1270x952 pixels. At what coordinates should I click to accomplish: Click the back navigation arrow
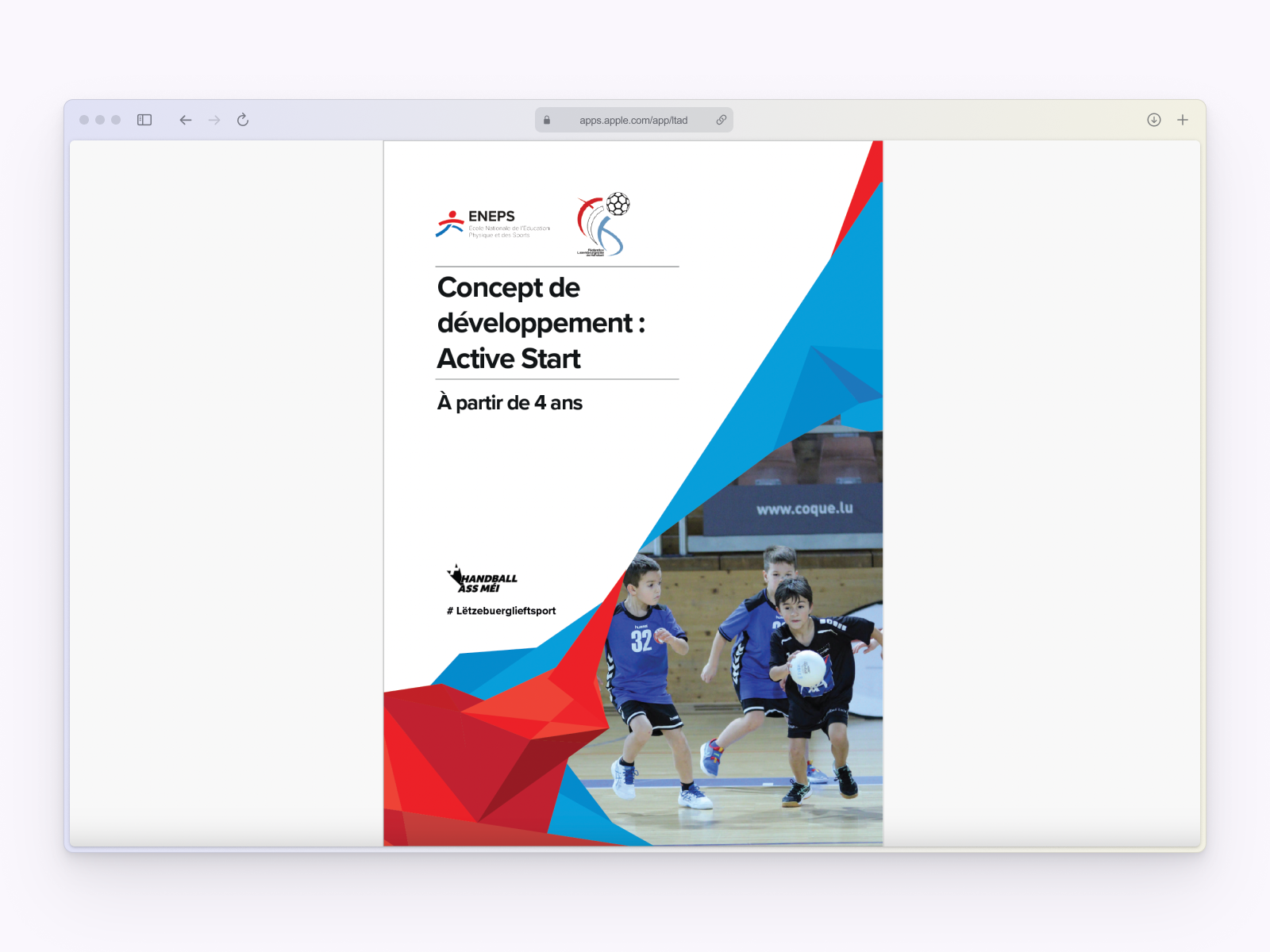185,120
